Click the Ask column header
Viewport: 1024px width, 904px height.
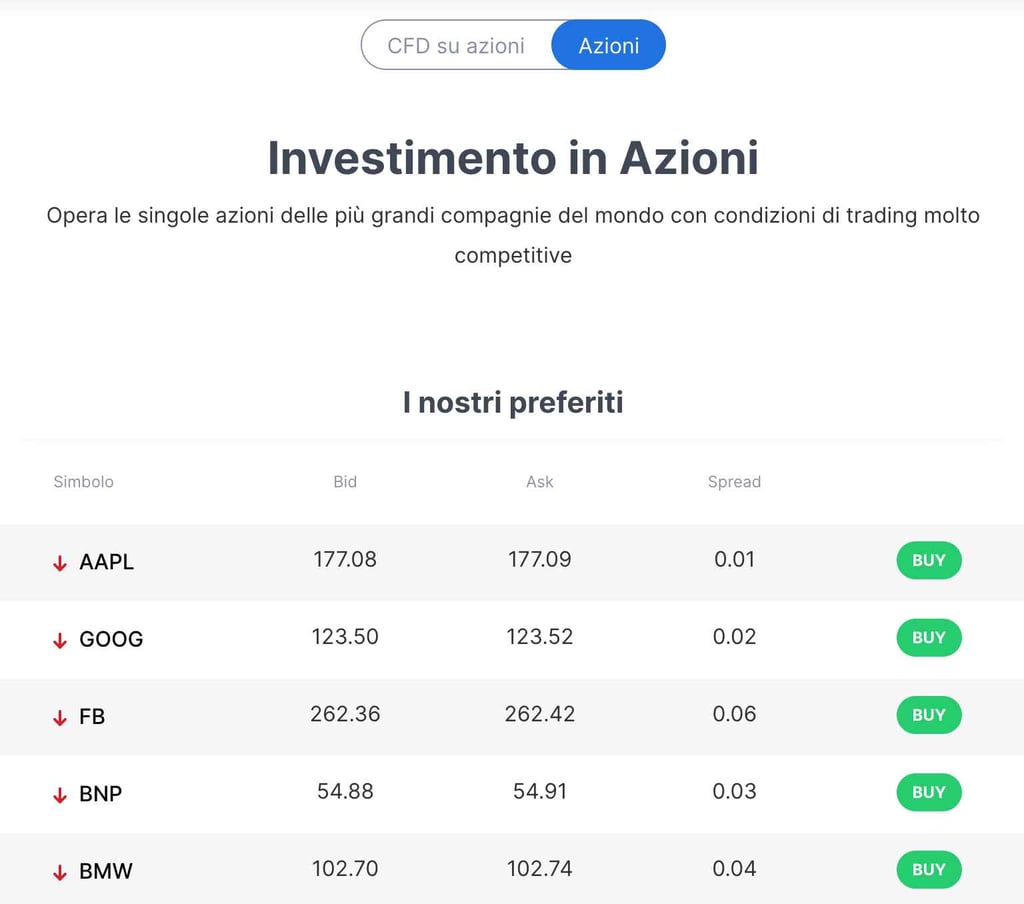coord(540,482)
